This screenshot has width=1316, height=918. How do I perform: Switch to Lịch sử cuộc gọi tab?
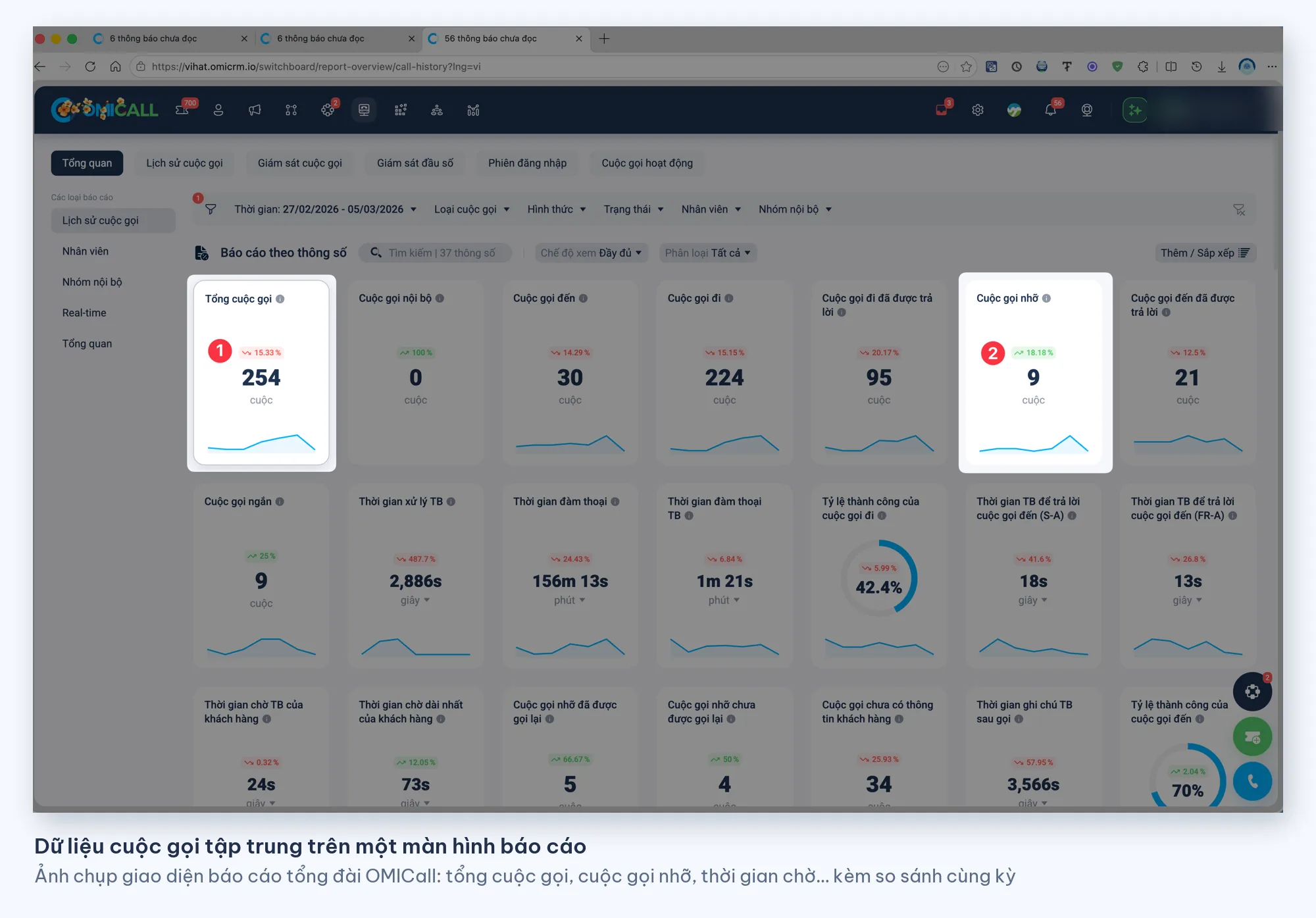(x=184, y=163)
